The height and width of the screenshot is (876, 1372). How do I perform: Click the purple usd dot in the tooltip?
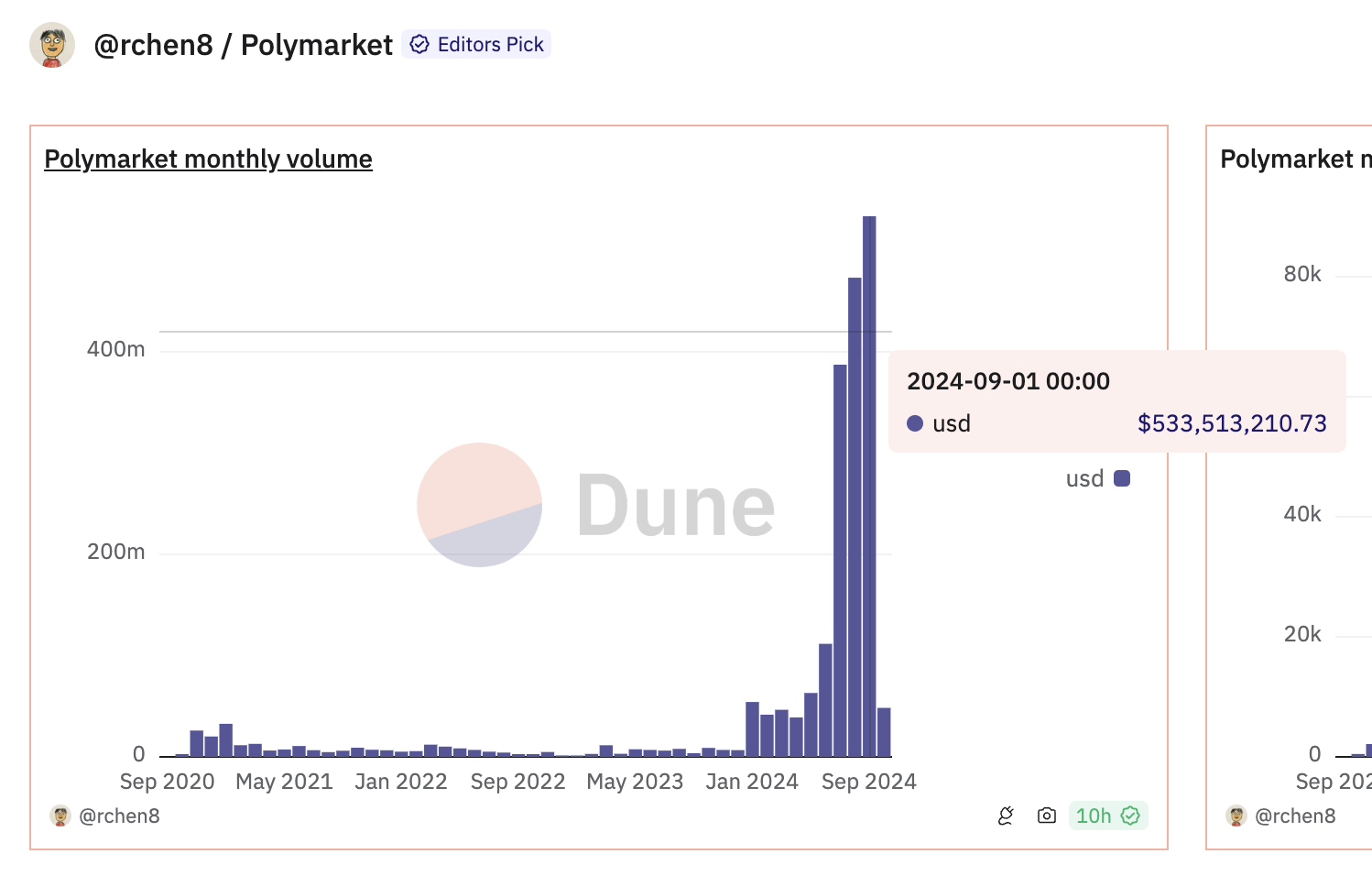coord(914,423)
